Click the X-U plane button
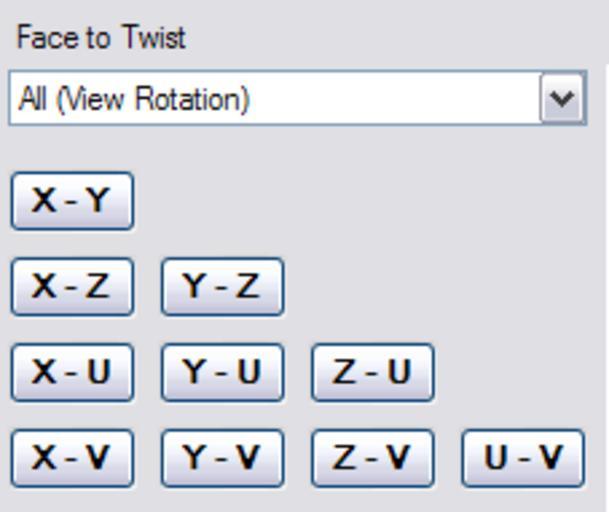The height and width of the screenshot is (512, 609). [x=72, y=373]
